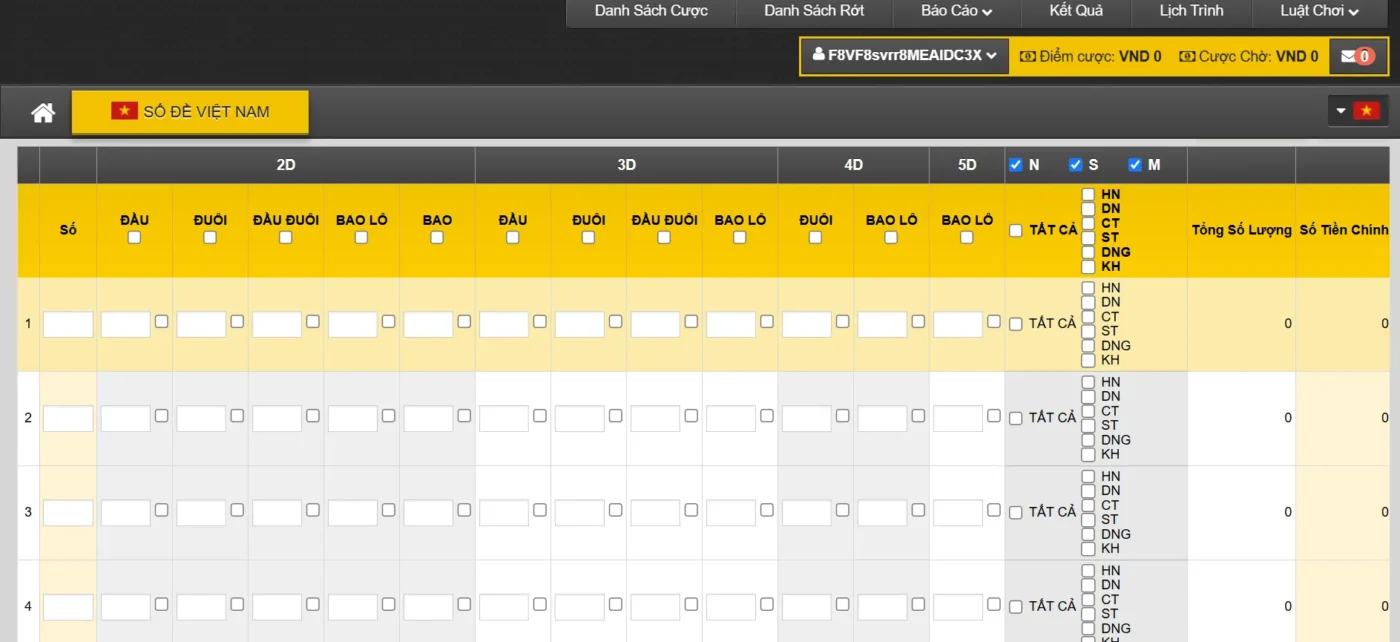The width and height of the screenshot is (1400, 642).
Task: Click the Cược Chờ money icon
Action: tap(1186, 56)
